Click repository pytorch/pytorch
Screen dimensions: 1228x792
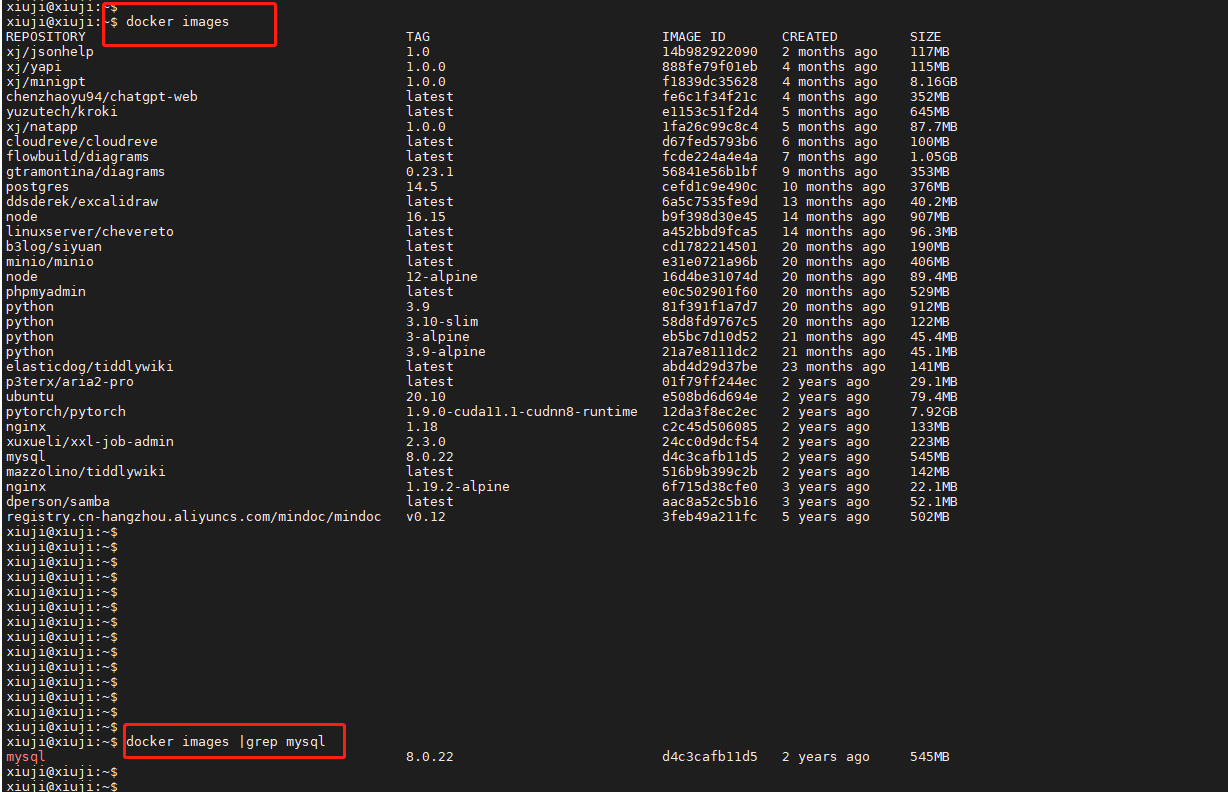[x=66, y=411]
